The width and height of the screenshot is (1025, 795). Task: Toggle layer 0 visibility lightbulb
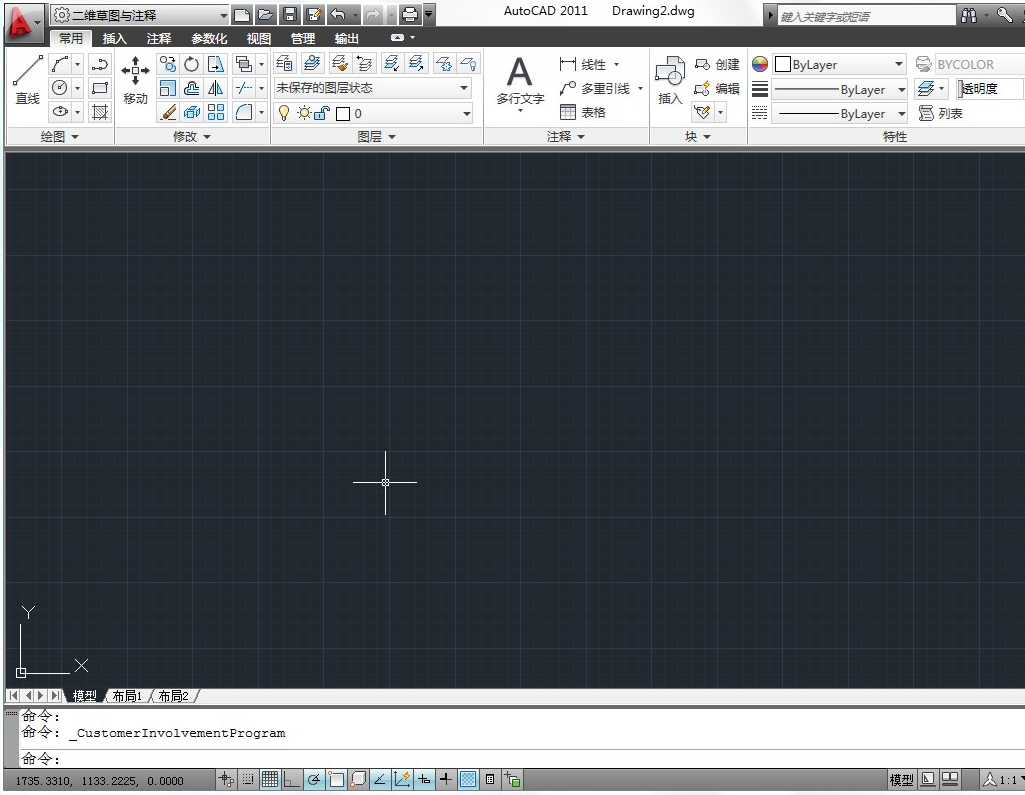point(282,112)
